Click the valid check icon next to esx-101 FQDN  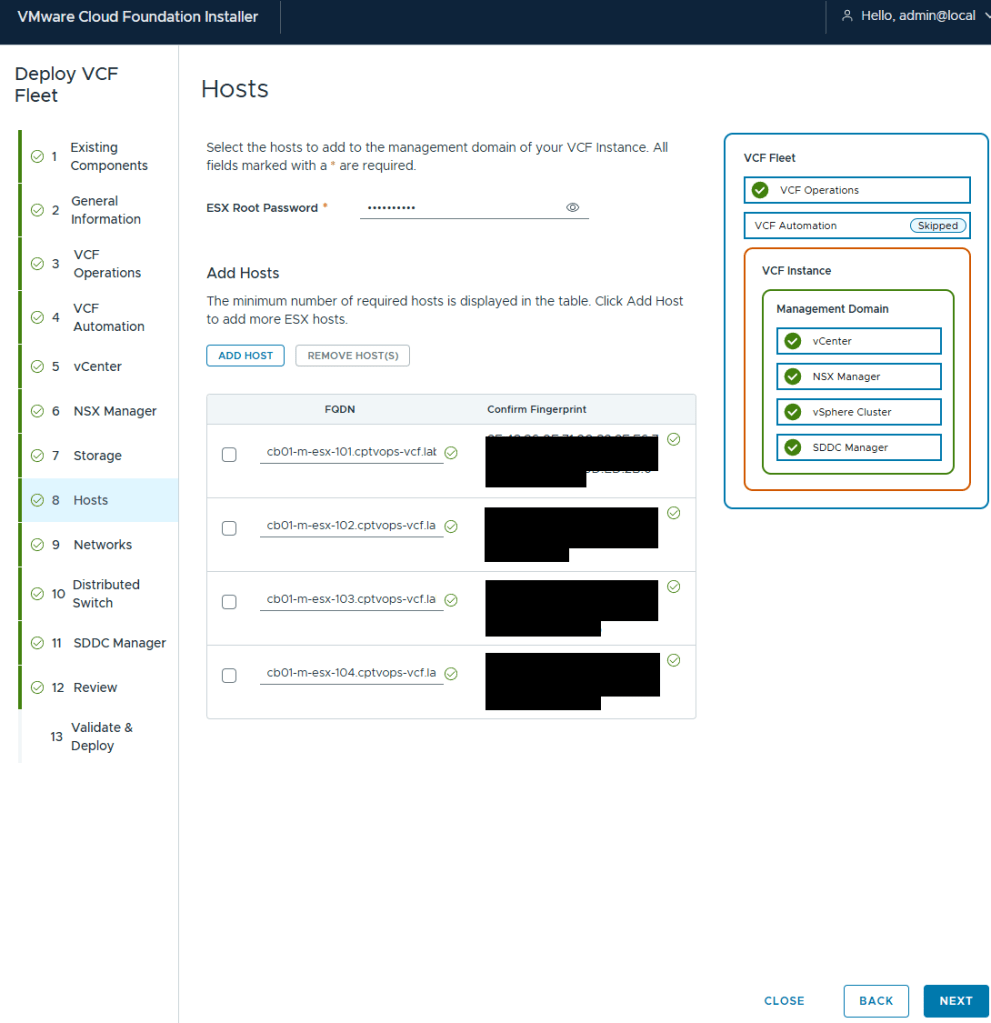coord(451,453)
